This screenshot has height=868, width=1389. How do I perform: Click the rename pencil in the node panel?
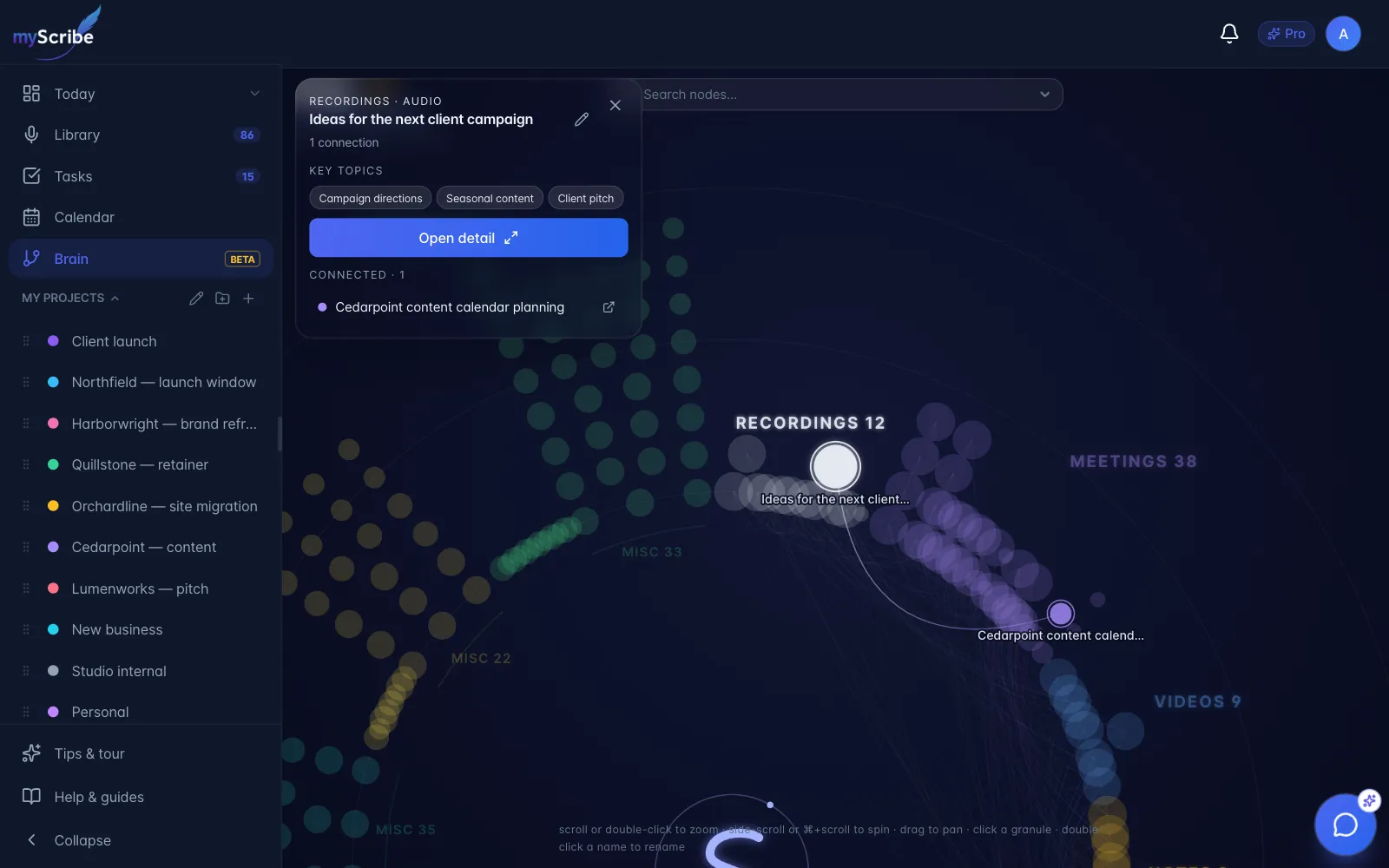click(x=582, y=119)
